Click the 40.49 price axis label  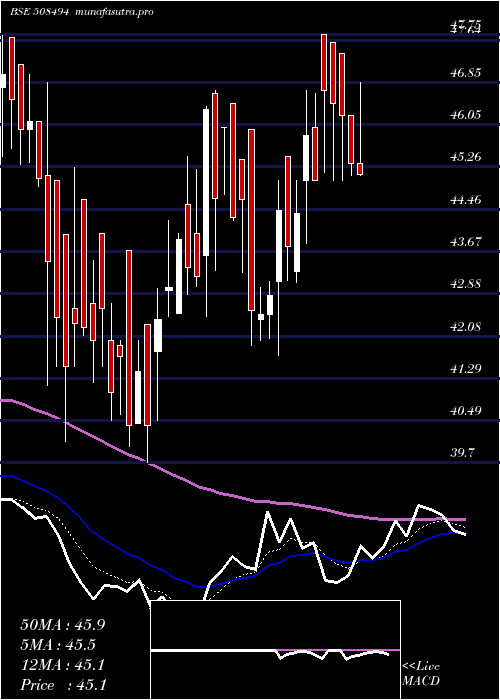coord(466,410)
